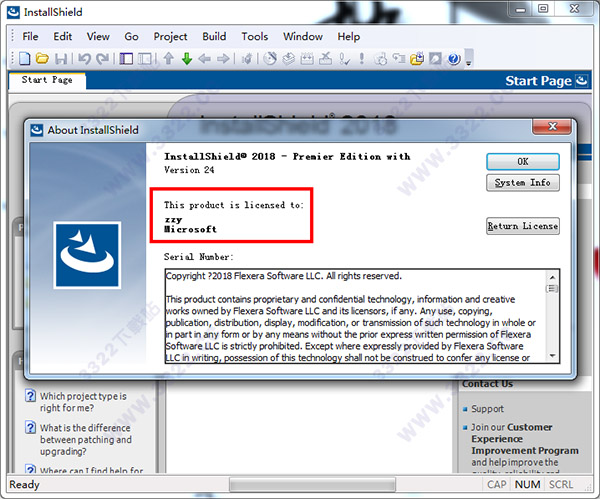Click the yellow folder with arrow icon

pyautogui.click(x=417, y=59)
